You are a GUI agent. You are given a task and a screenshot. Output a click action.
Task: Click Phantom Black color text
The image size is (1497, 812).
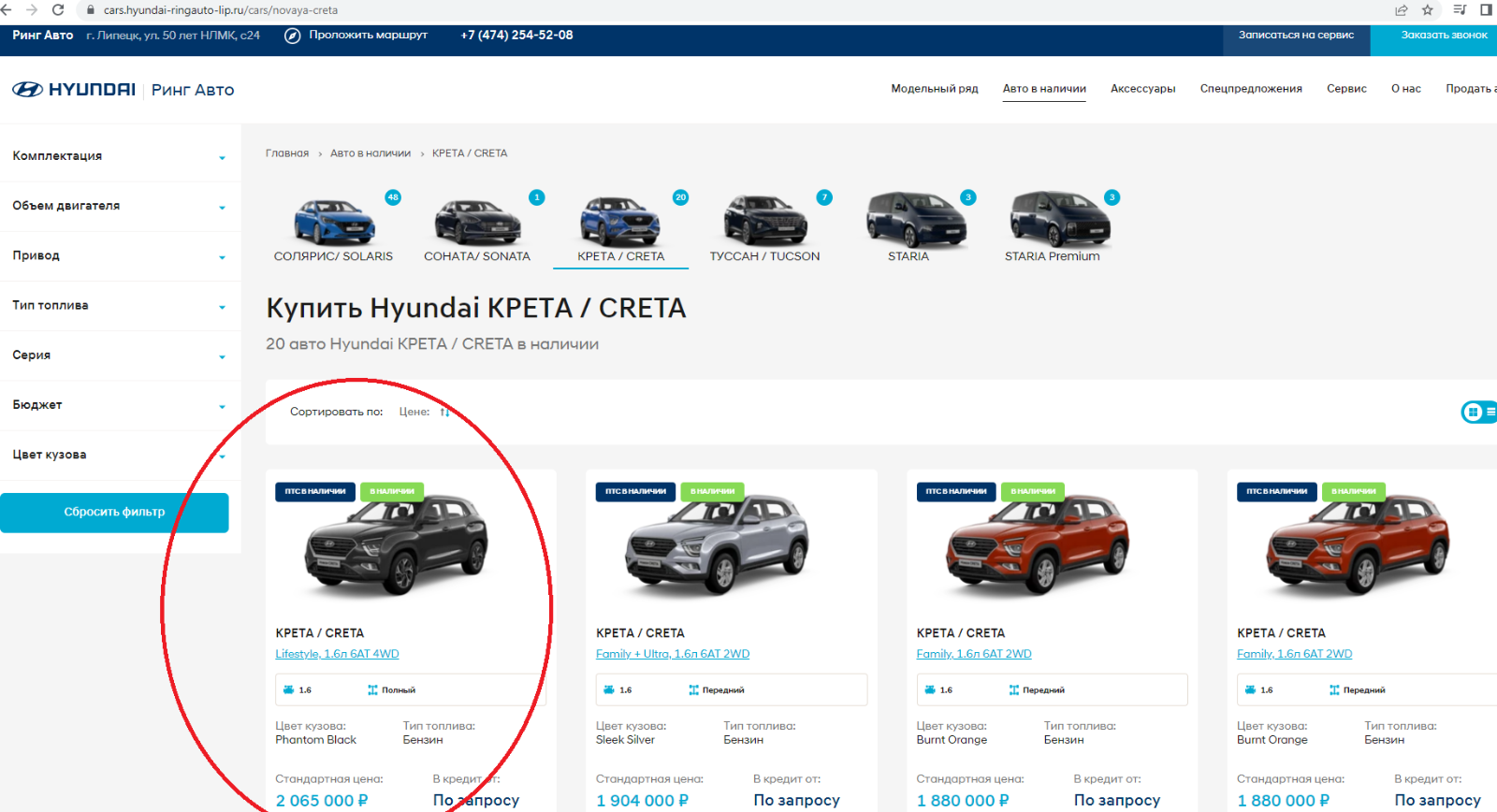coord(315,740)
